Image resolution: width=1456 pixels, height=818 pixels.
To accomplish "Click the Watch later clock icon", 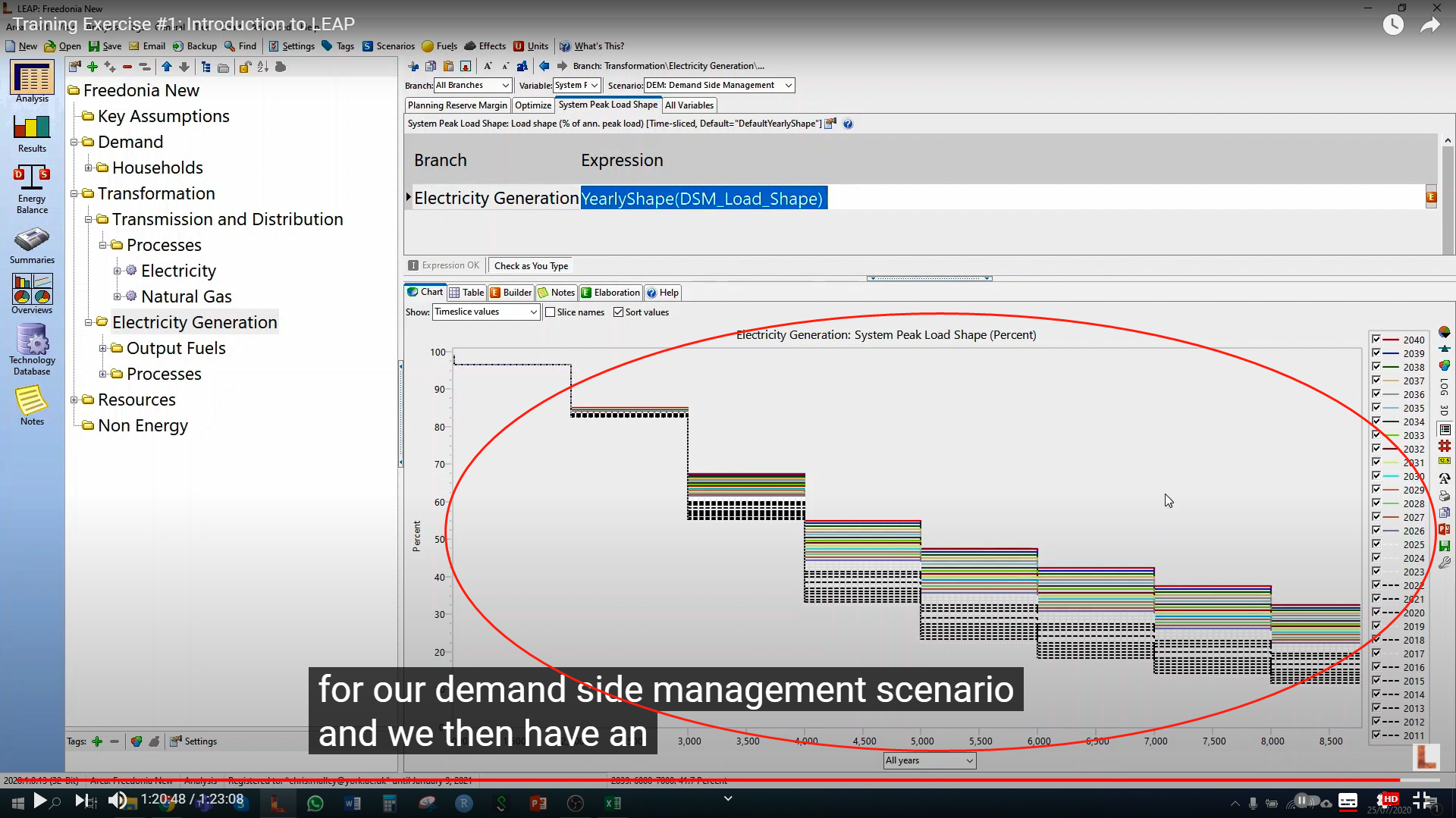I will click(1393, 25).
